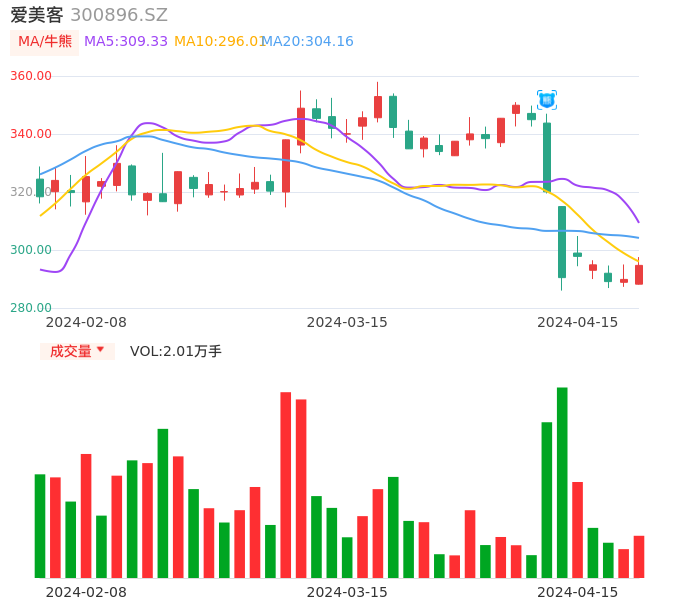This screenshot has height=606, width=686.
Task: Expand the 成交量 indicator dropdown arrow
Action: (x=100, y=350)
